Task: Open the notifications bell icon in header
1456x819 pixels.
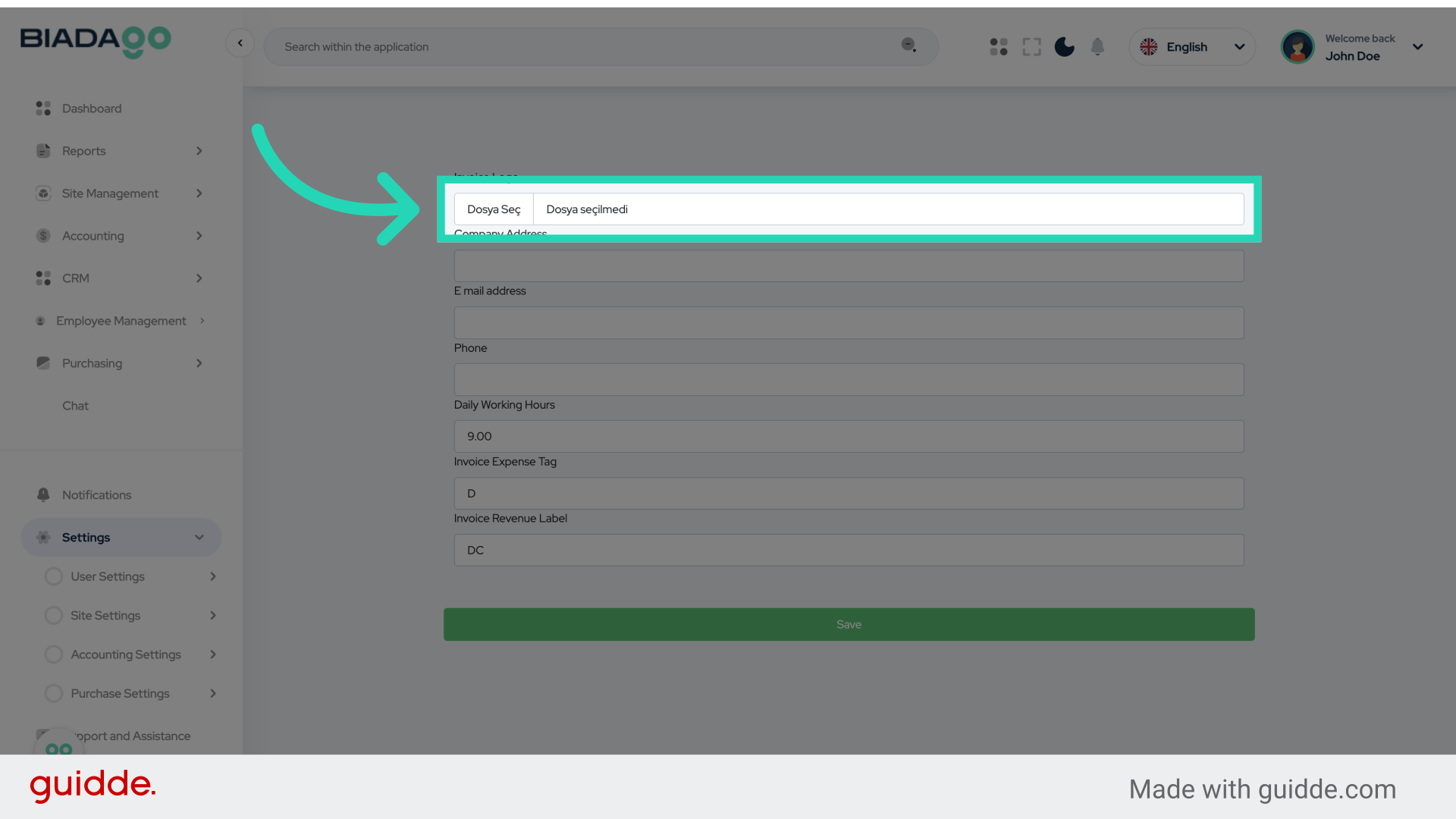Action: click(x=1097, y=47)
